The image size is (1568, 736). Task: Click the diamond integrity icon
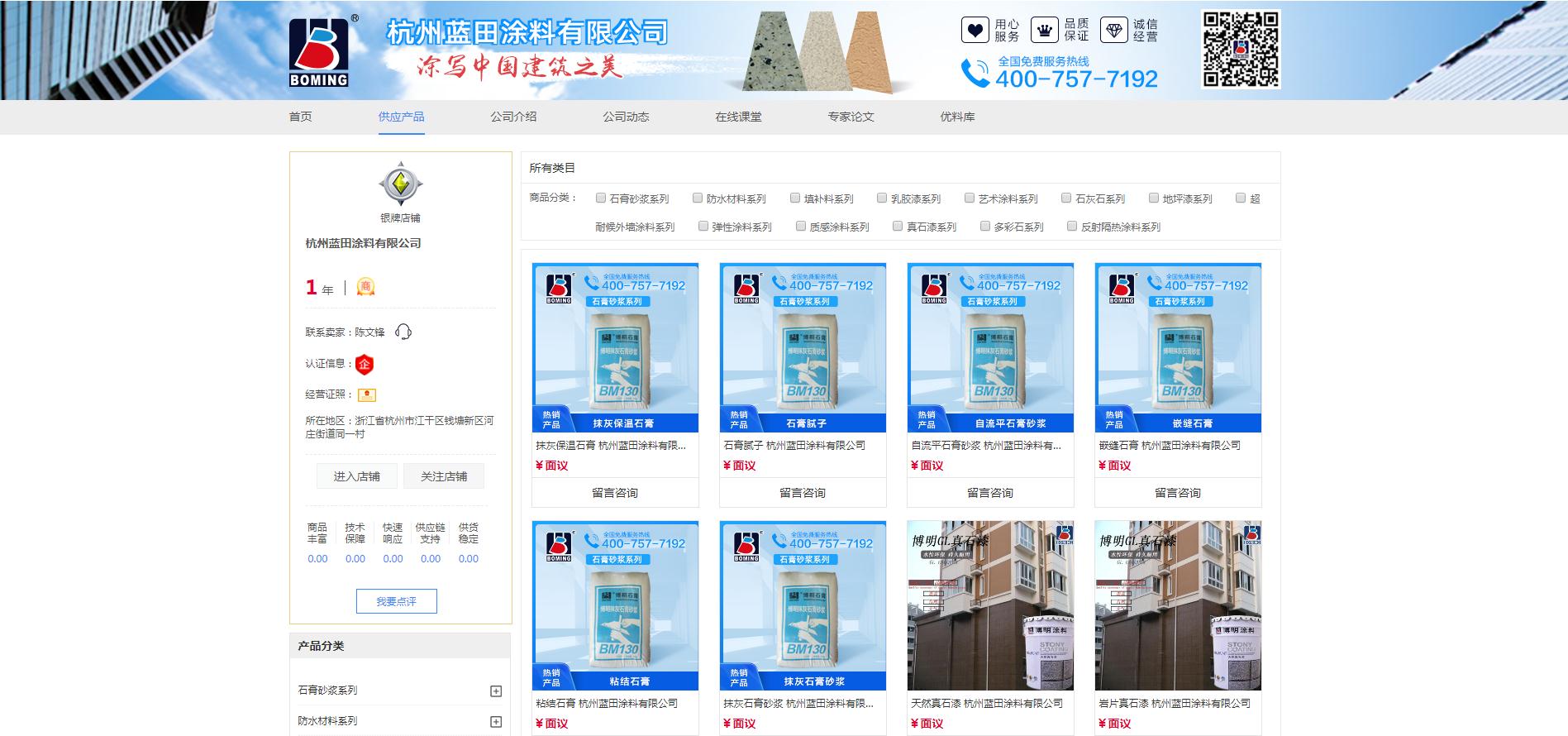point(1114,31)
